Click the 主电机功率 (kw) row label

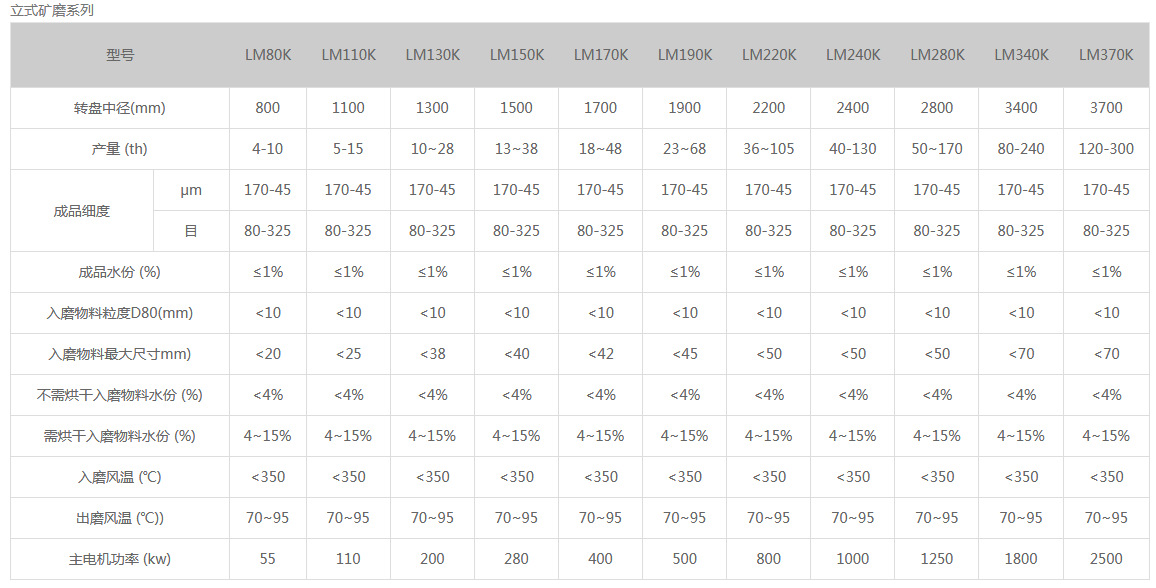tap(120, 559)
